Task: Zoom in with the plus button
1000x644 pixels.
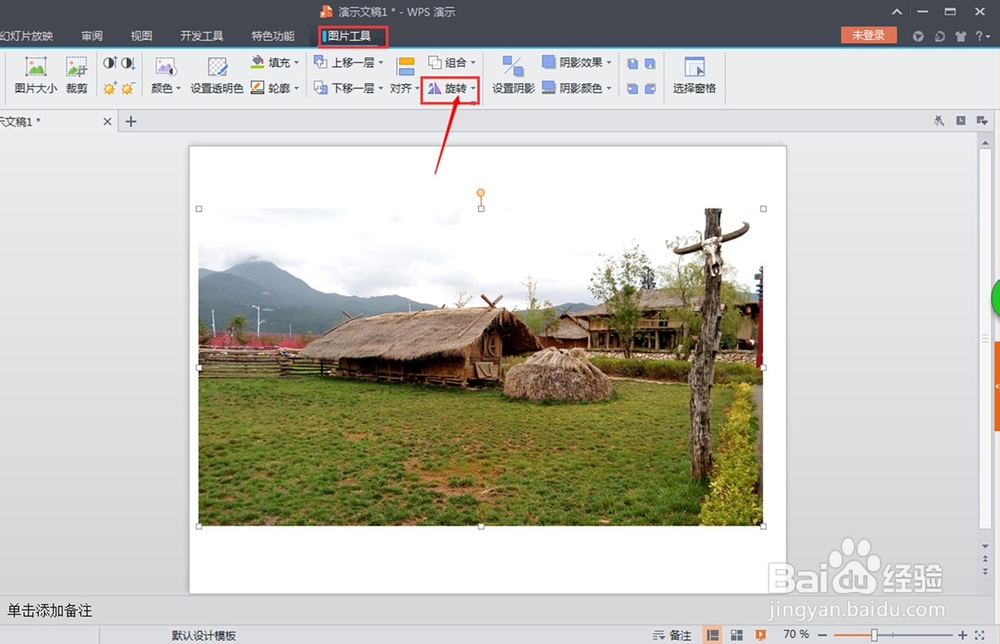Action: point(962,635)
